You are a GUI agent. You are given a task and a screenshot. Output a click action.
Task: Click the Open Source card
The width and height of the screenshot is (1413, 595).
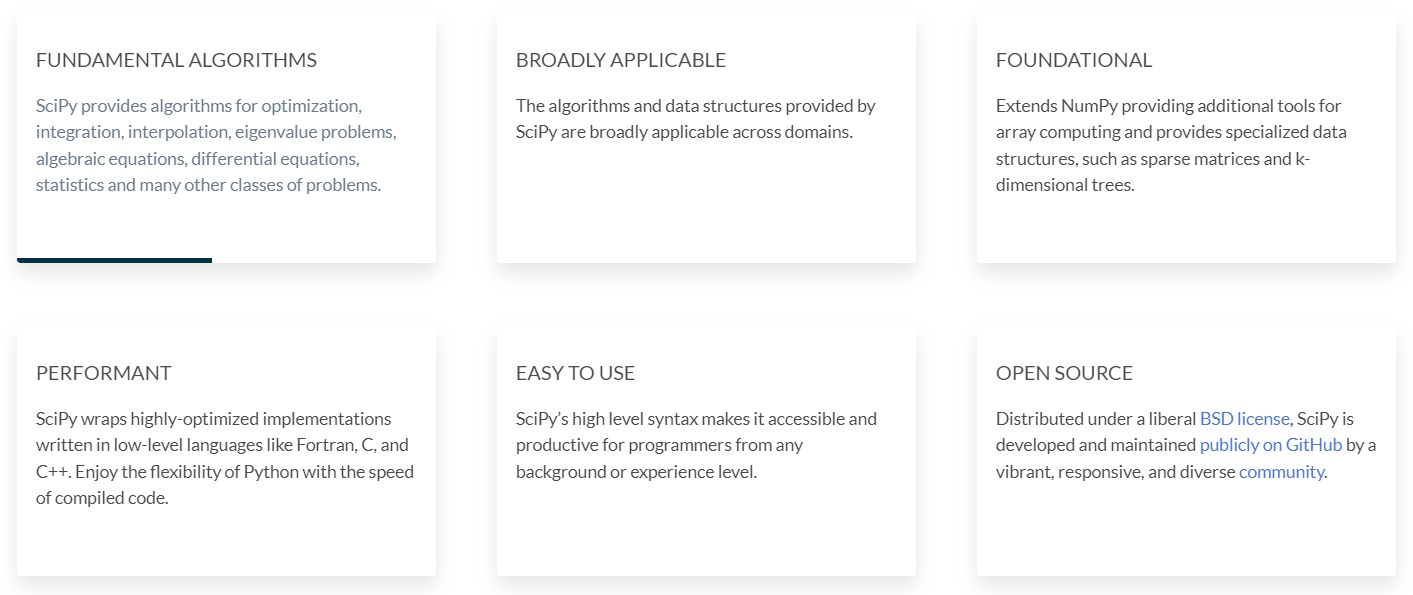click(1185, 450)
